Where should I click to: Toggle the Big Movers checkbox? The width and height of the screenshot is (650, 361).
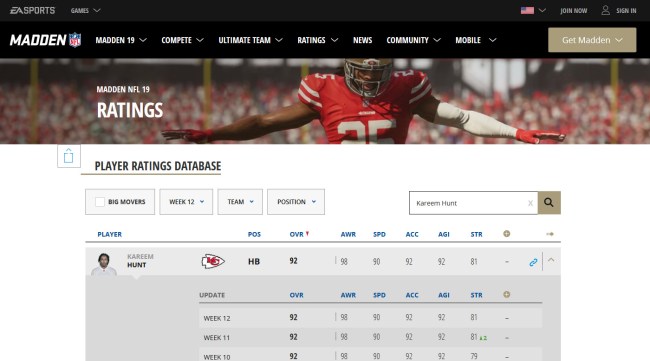100,202
